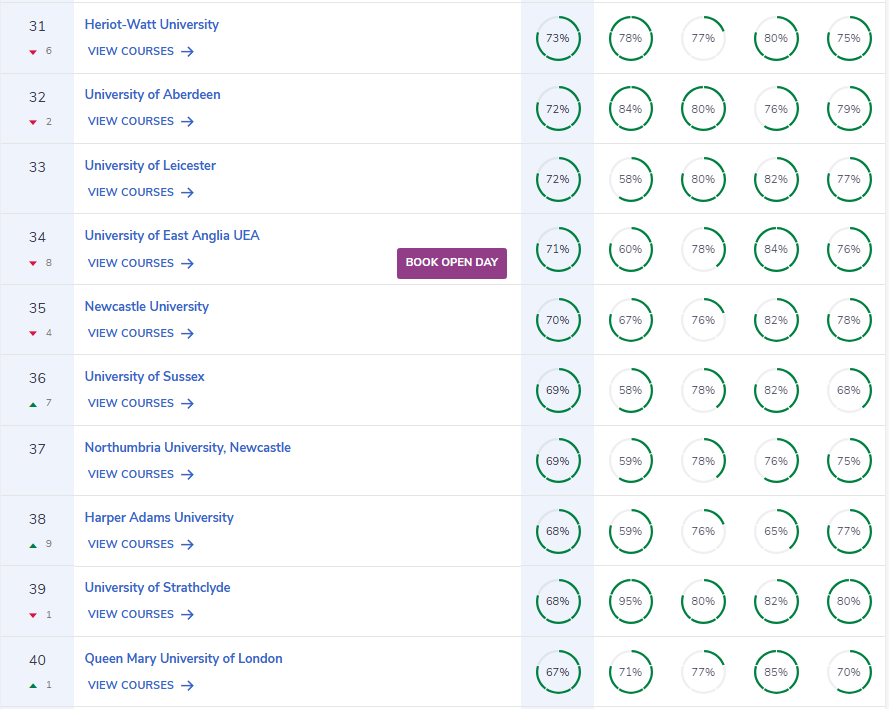View courses for Newcastle University
This screenshot has height=709, width=889.
141,333
